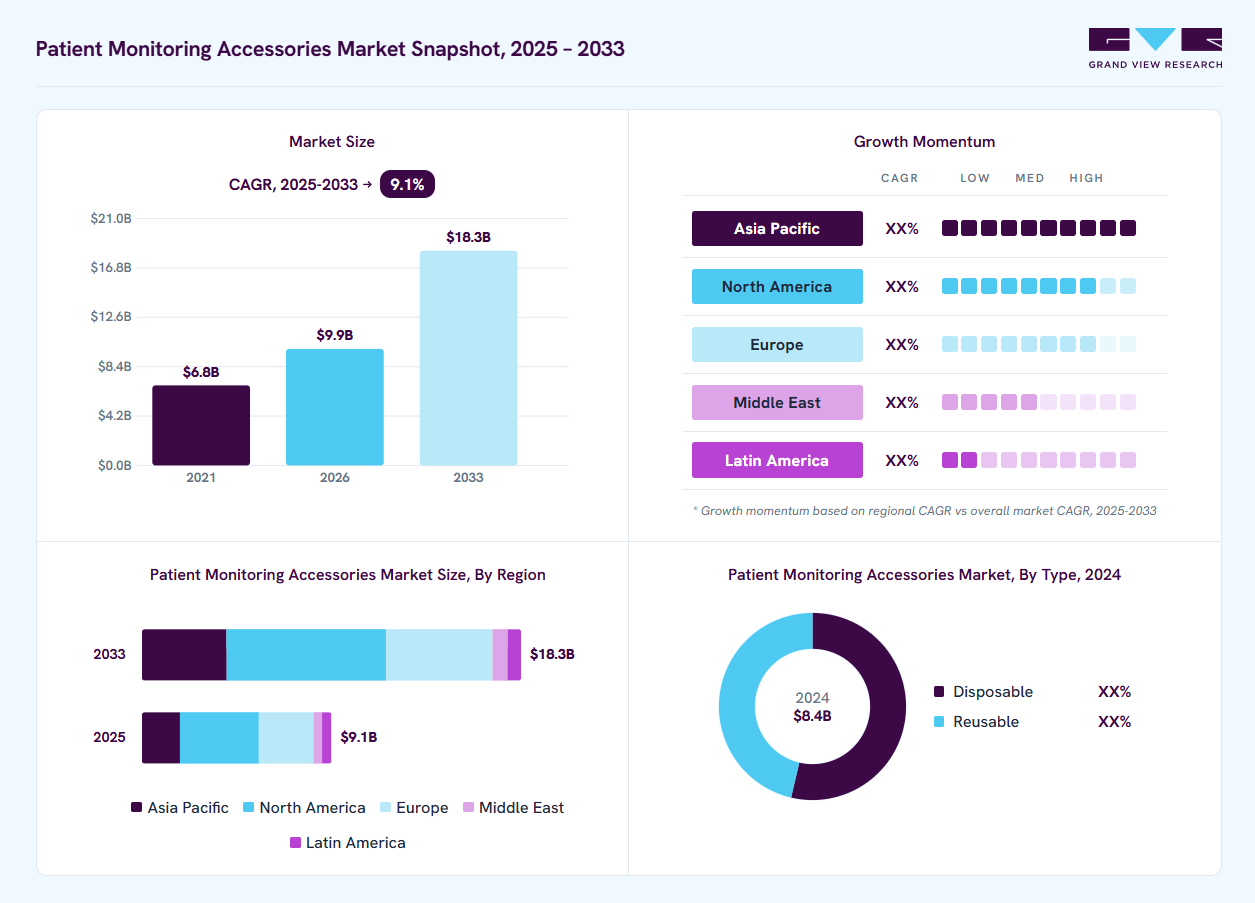The height and width of the screenshot is (903, 1255).
Task: Click the XX% value beside Reusable
Action: [x=1114, y=722]
